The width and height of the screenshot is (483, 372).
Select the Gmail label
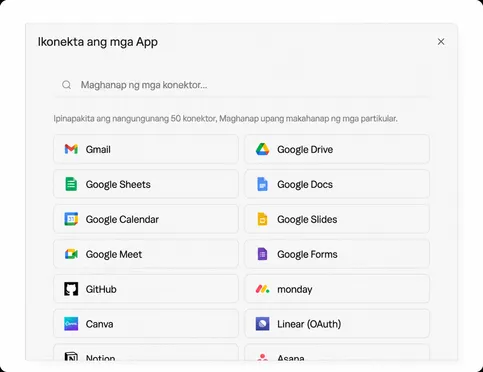tap(98, 149)
